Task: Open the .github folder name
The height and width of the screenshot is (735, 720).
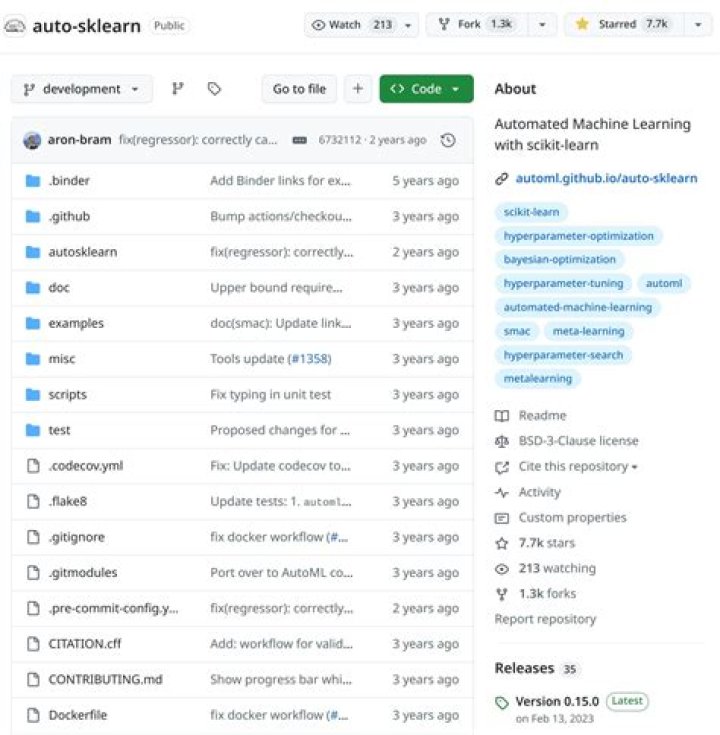Action: (69, 216)
